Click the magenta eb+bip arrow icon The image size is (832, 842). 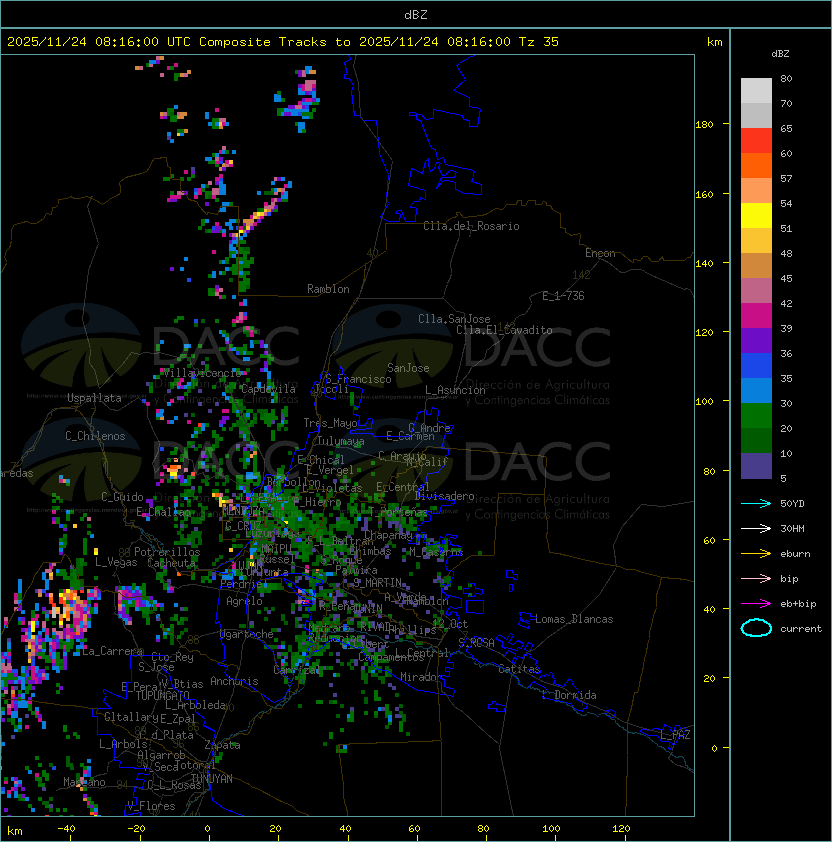tap(756, 604)
